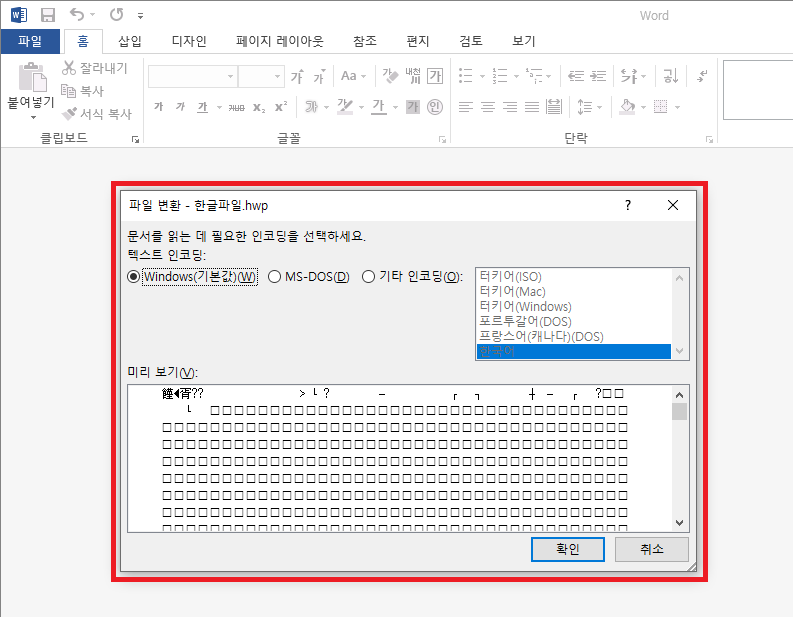Switch to the 검토 (Review) tab

tap(471, 41)
